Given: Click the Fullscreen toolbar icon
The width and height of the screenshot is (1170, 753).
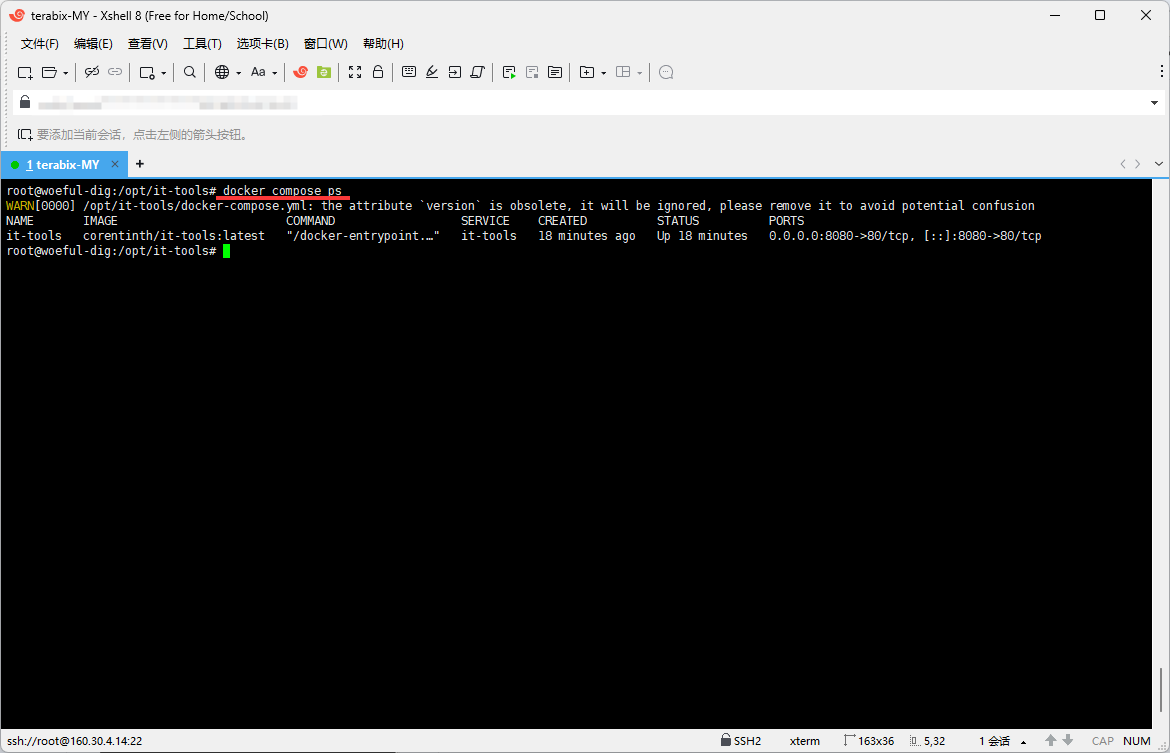Looking at the screenshot, I should 355,72.
